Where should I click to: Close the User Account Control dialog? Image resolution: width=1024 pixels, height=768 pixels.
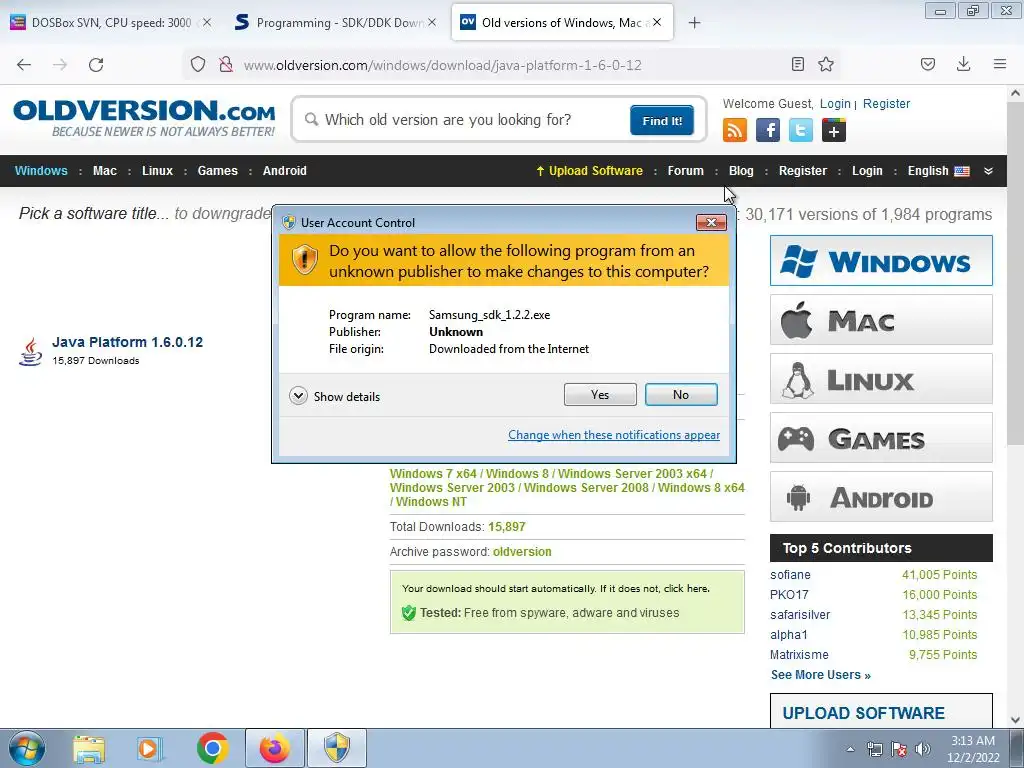pos(711,223)
